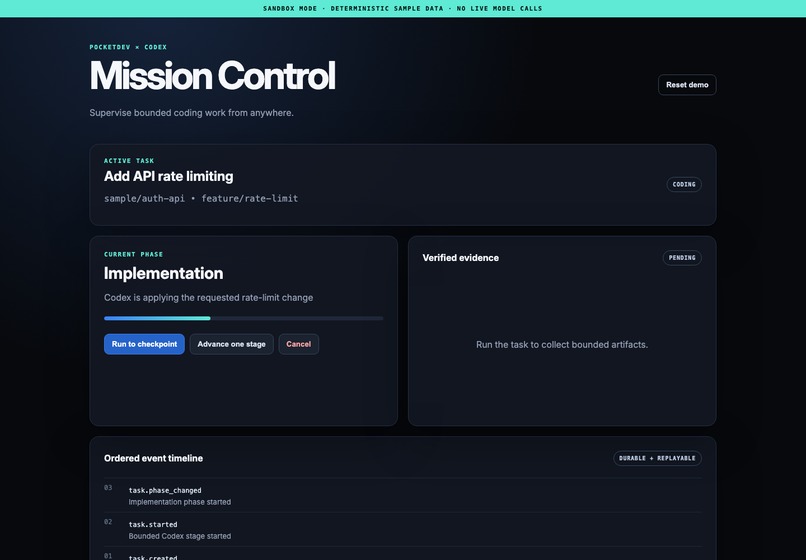Cancel the active task

pos(299,344)
